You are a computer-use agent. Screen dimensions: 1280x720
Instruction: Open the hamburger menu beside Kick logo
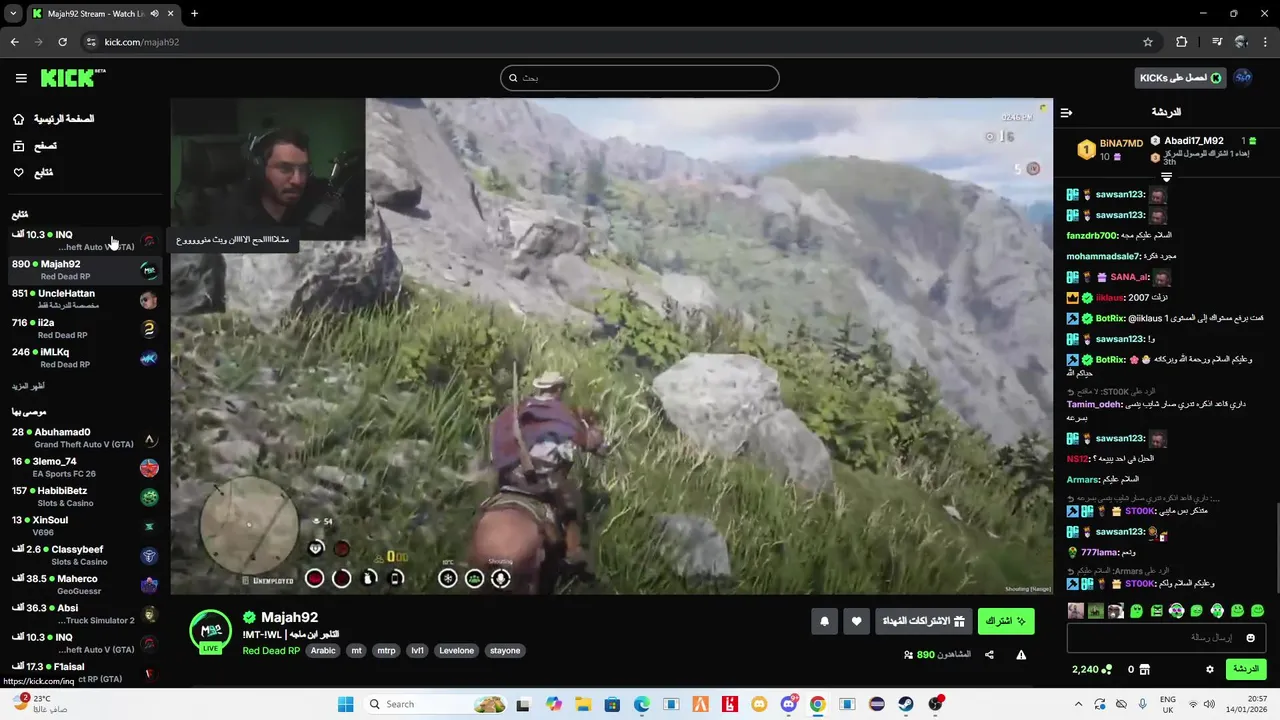point(21,78)
